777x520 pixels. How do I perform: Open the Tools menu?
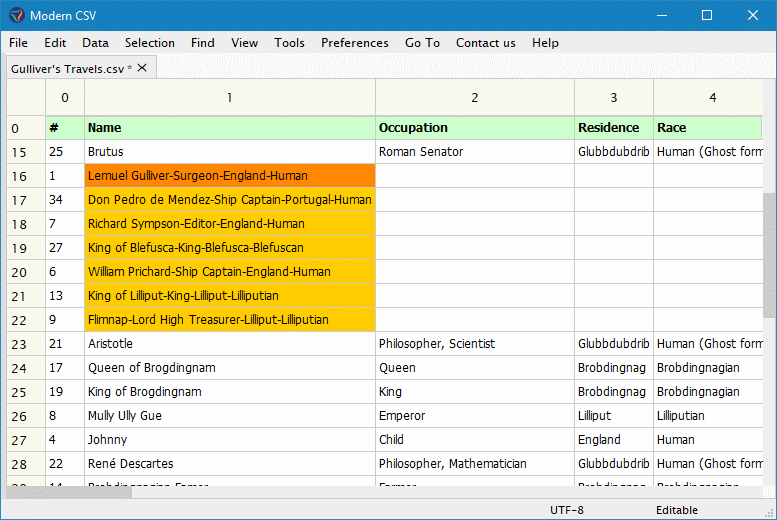[289, 43]
